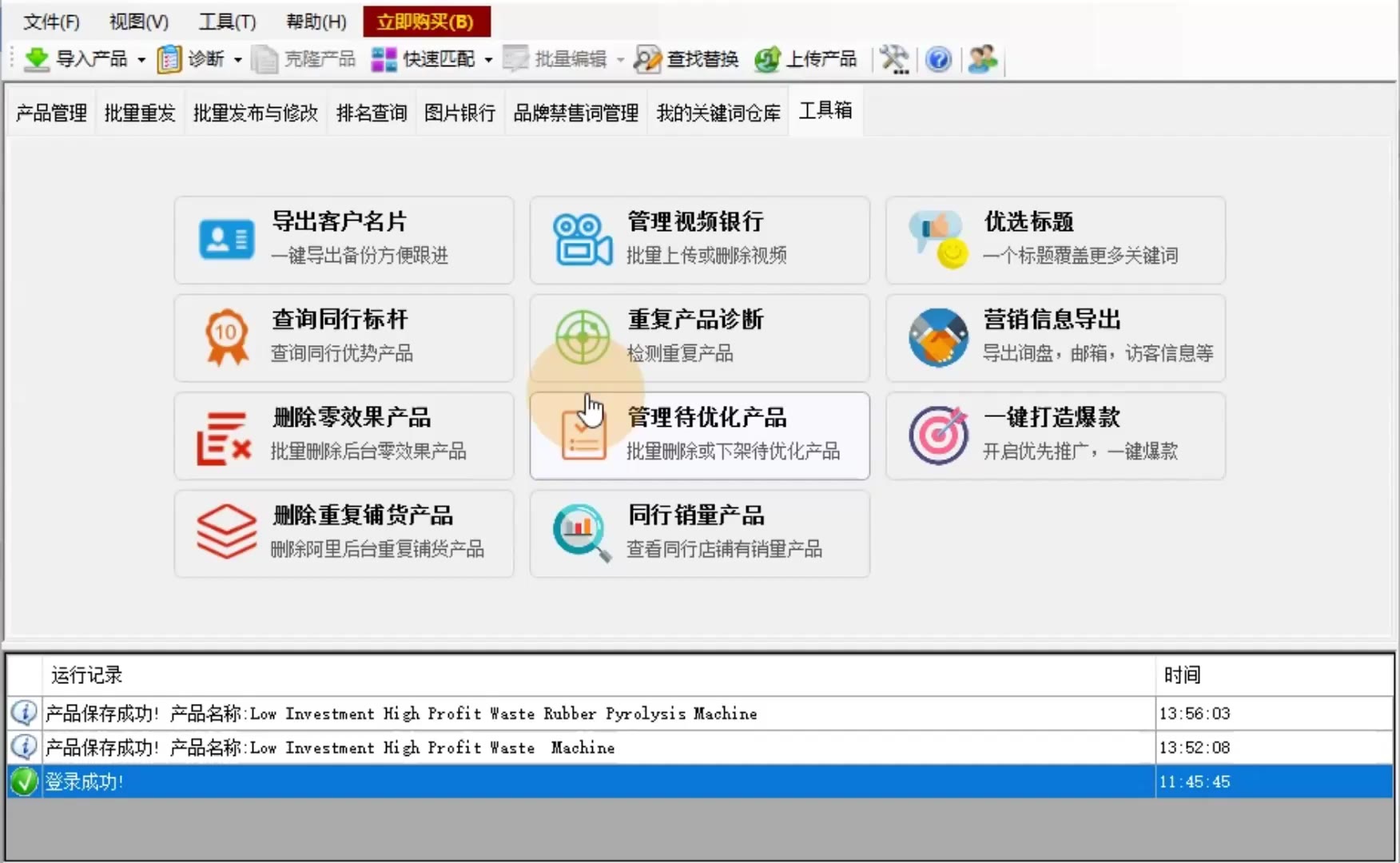Click the 导出客户名片 business card icon
The image size is (1400, 863).
pos(226,239)
